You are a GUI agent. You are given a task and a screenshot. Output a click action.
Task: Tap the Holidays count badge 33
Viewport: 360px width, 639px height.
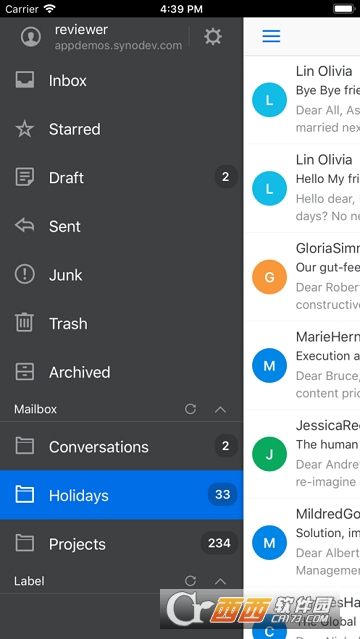pyautogui.click(x=223, y=494)
